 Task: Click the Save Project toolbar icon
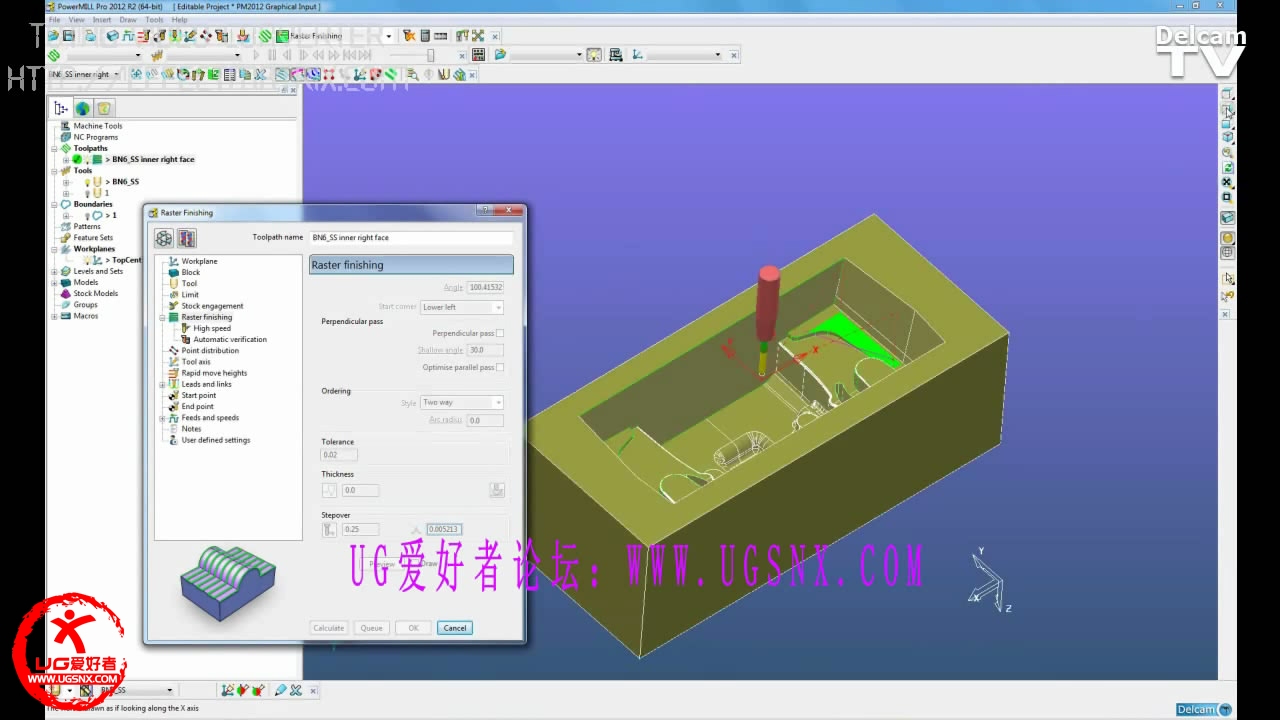coord(69,36)
